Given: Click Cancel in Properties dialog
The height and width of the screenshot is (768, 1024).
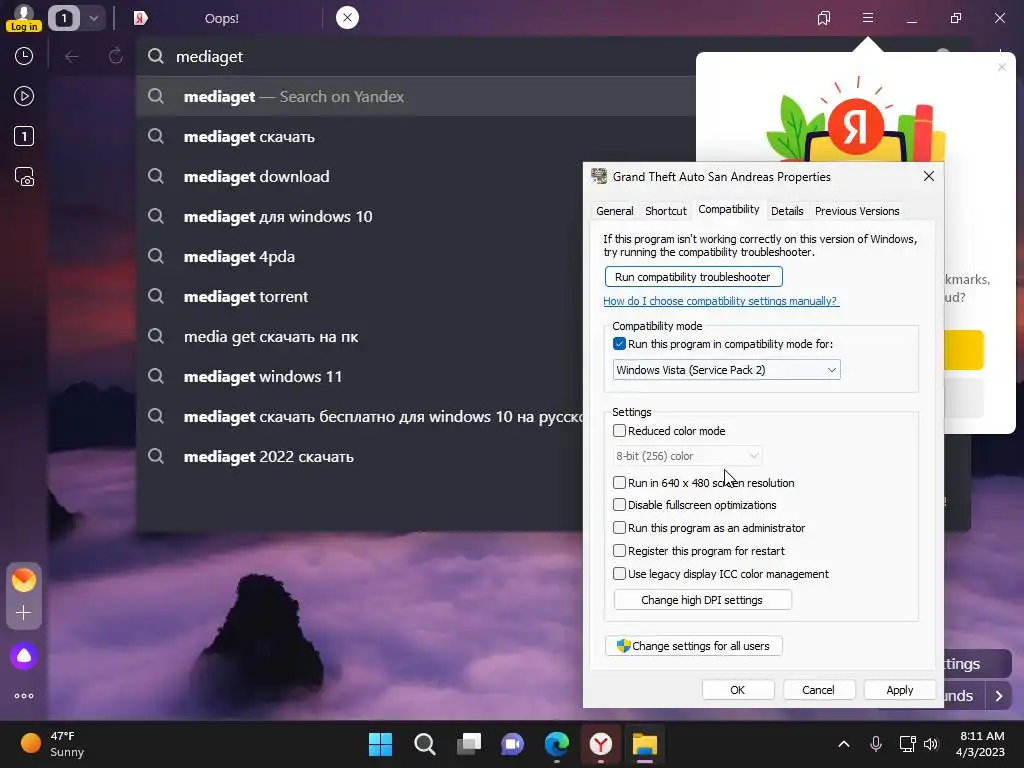Looking at the screenshot, I should click(818, 690).
